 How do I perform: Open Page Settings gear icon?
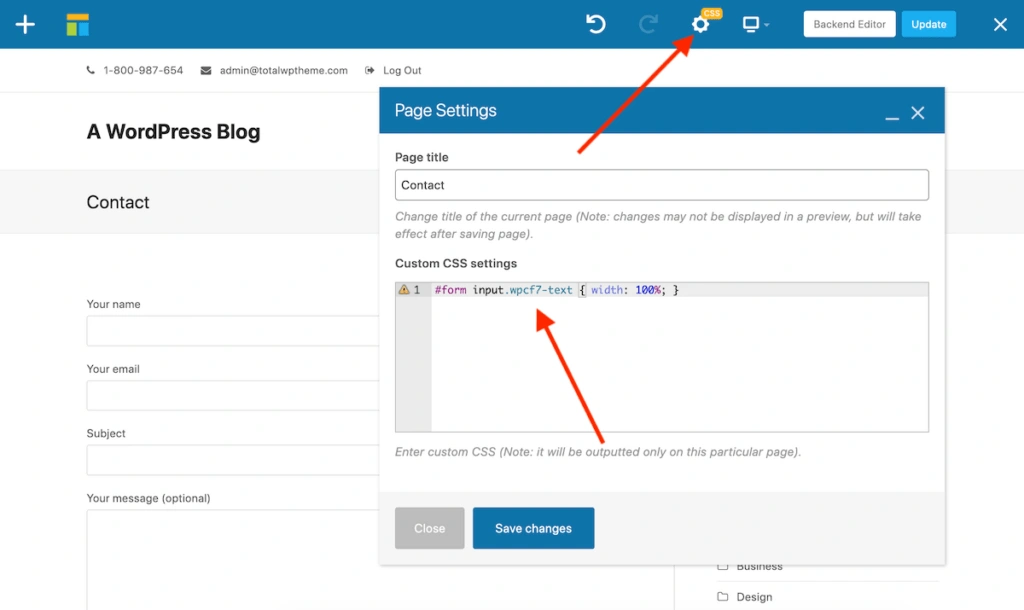pyautogui.click(x=700, y=24)
